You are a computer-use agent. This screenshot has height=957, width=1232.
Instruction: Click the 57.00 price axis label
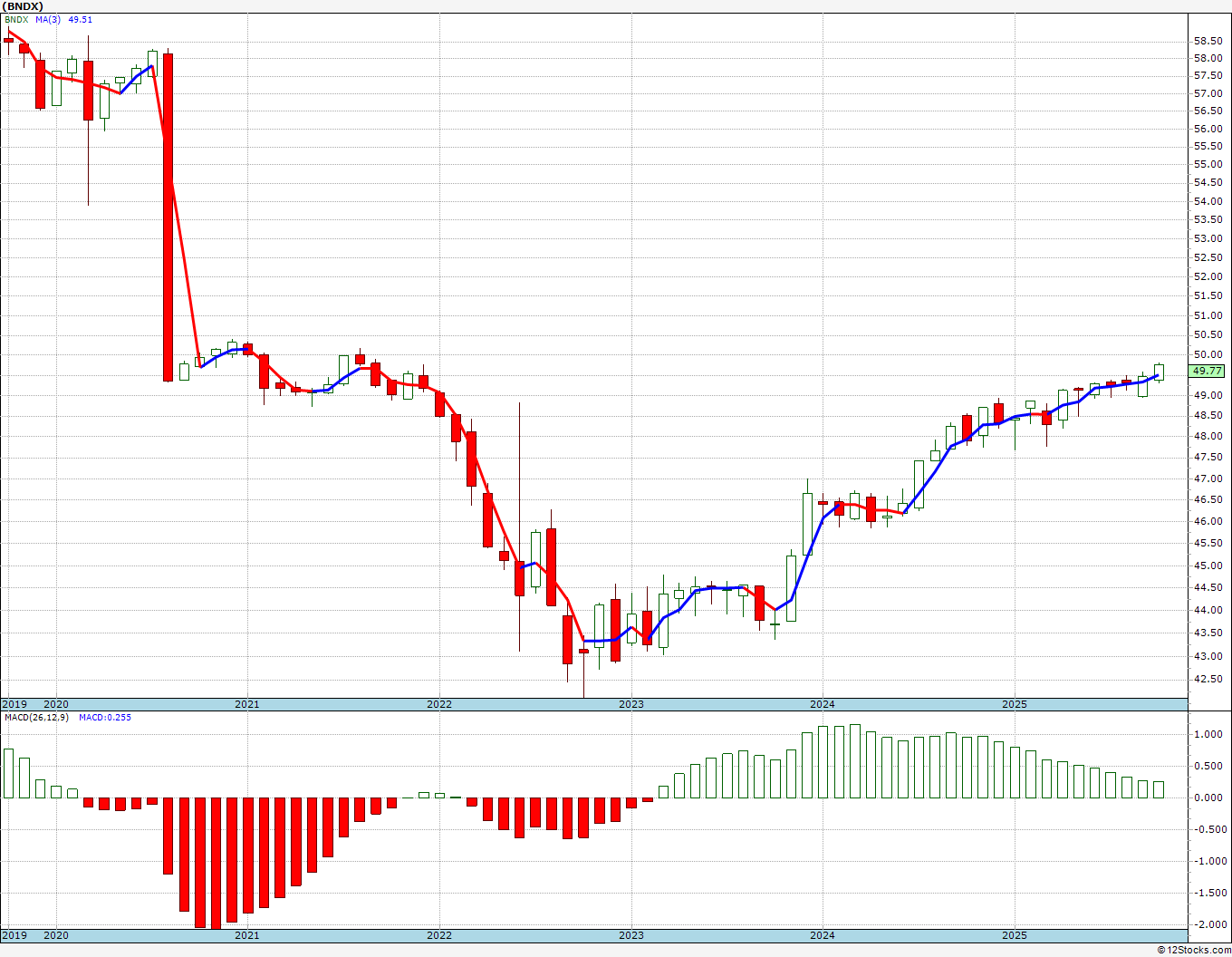pos(1208,93)
